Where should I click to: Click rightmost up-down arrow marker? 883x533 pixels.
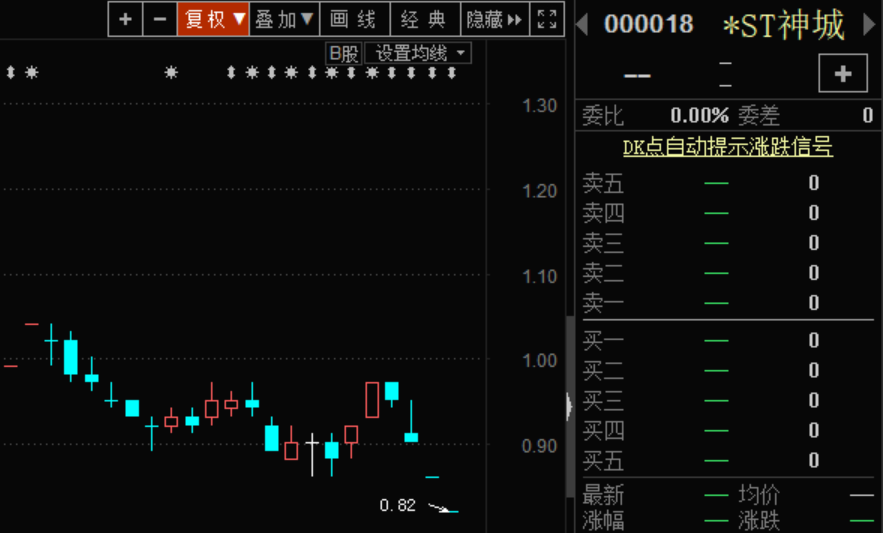[452, 73]
